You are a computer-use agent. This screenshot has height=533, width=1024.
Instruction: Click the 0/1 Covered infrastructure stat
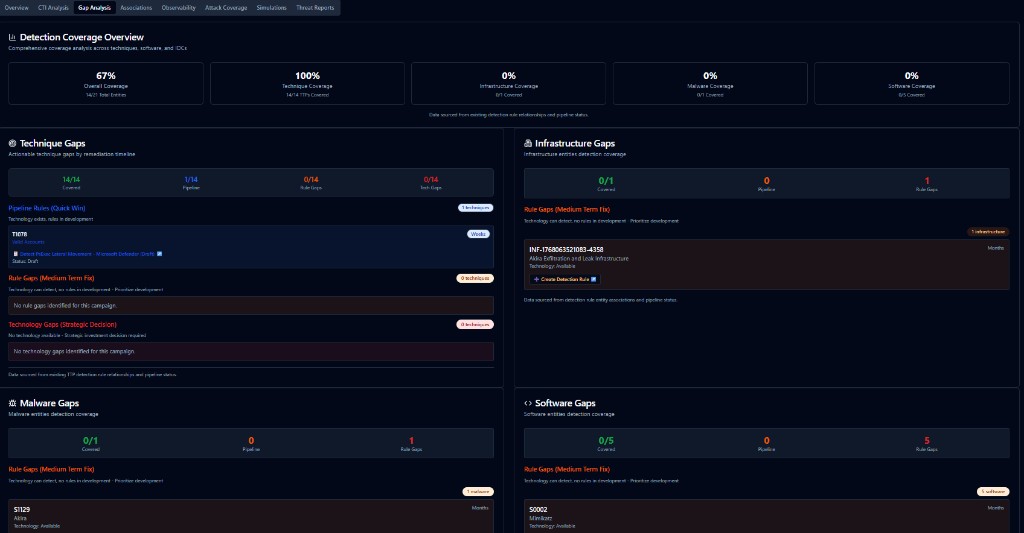click(x=606, y=184)
